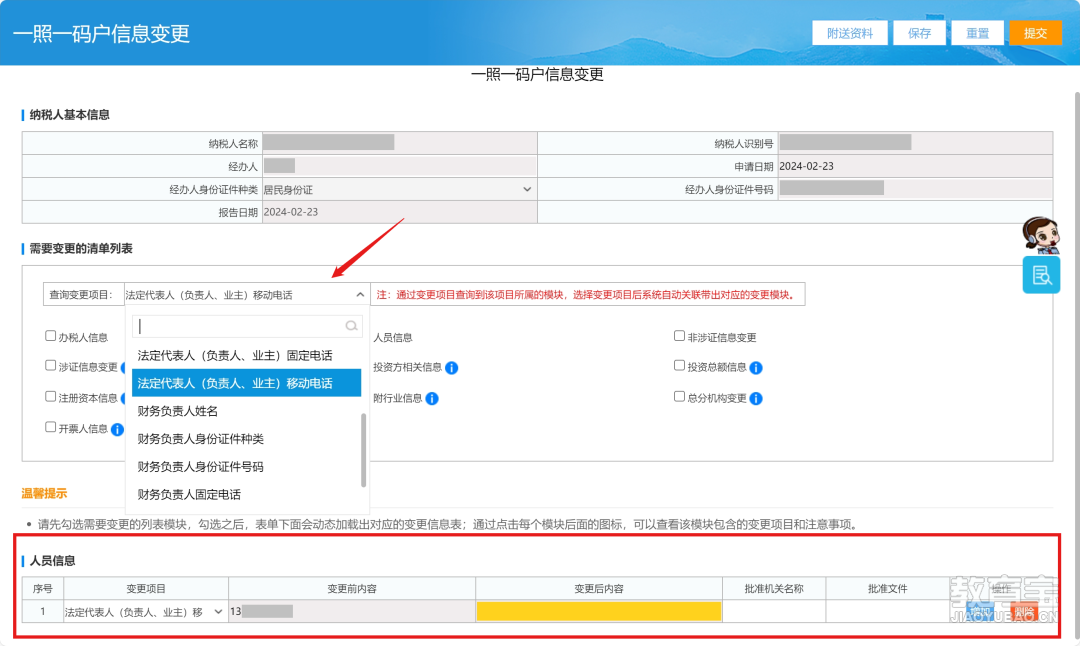Screen dimensions: 1080x646
Task: Click the 保存 button
Action: click(919, 33)
